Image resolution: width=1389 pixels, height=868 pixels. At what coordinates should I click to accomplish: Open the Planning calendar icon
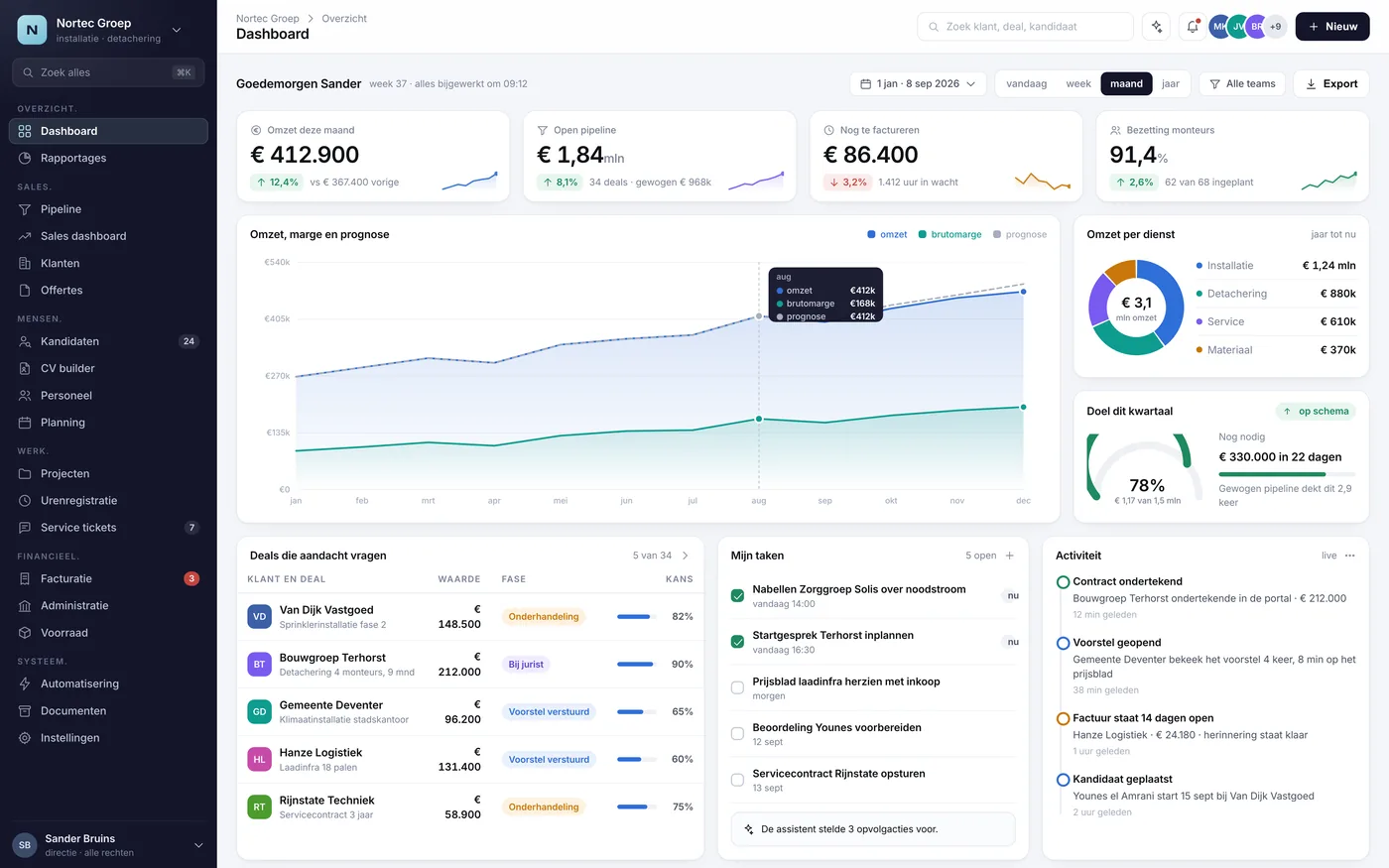point(25,423)
